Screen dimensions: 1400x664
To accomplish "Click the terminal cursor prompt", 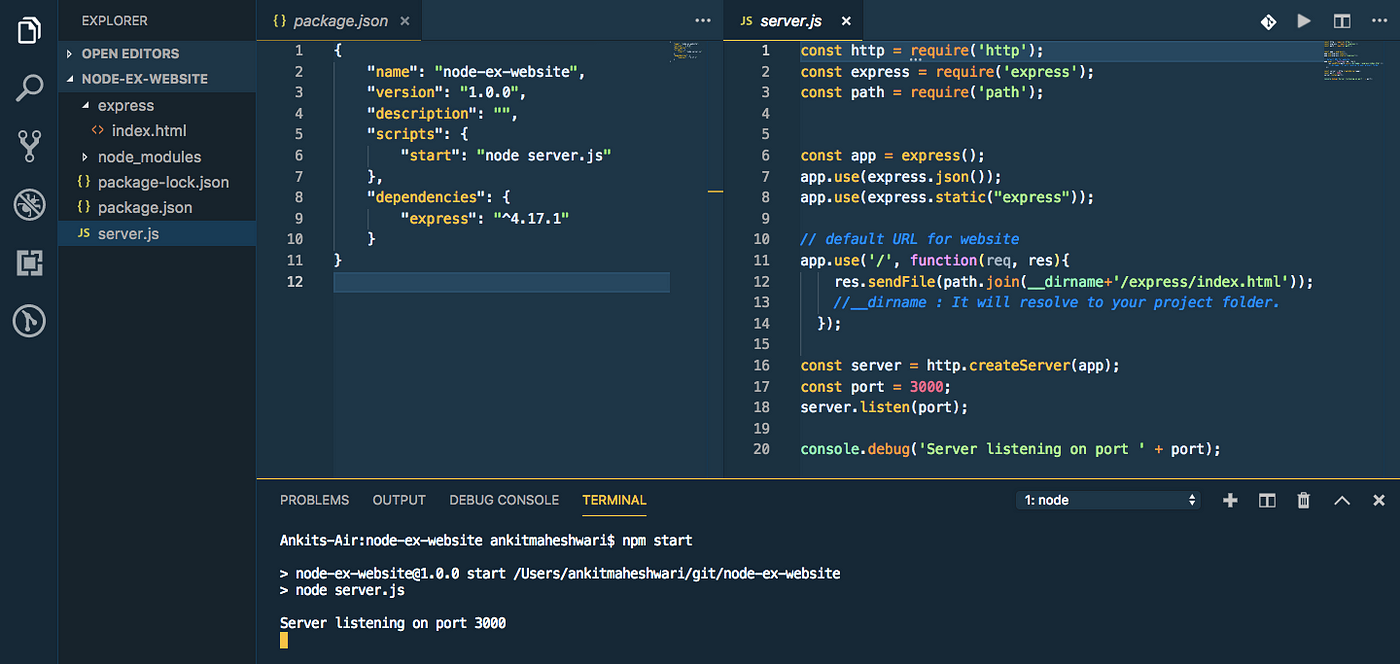I will 284,640.
